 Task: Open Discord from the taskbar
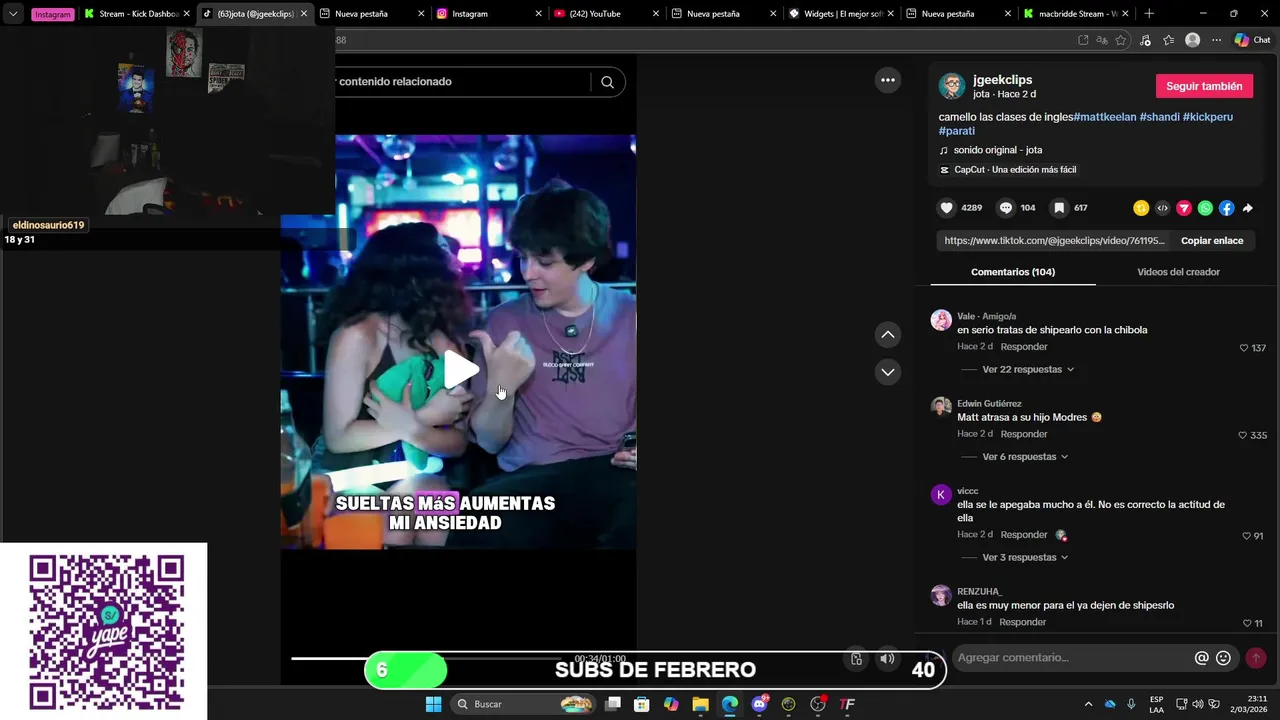coord(760,704)
